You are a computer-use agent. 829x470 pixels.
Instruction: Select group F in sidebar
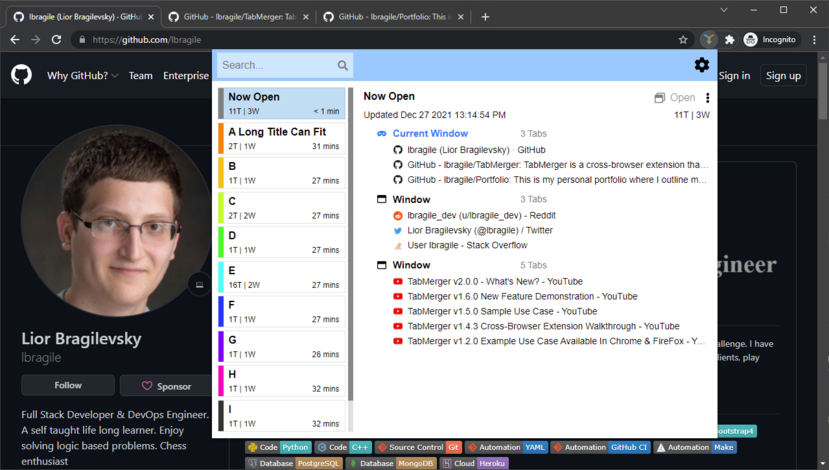282,311
